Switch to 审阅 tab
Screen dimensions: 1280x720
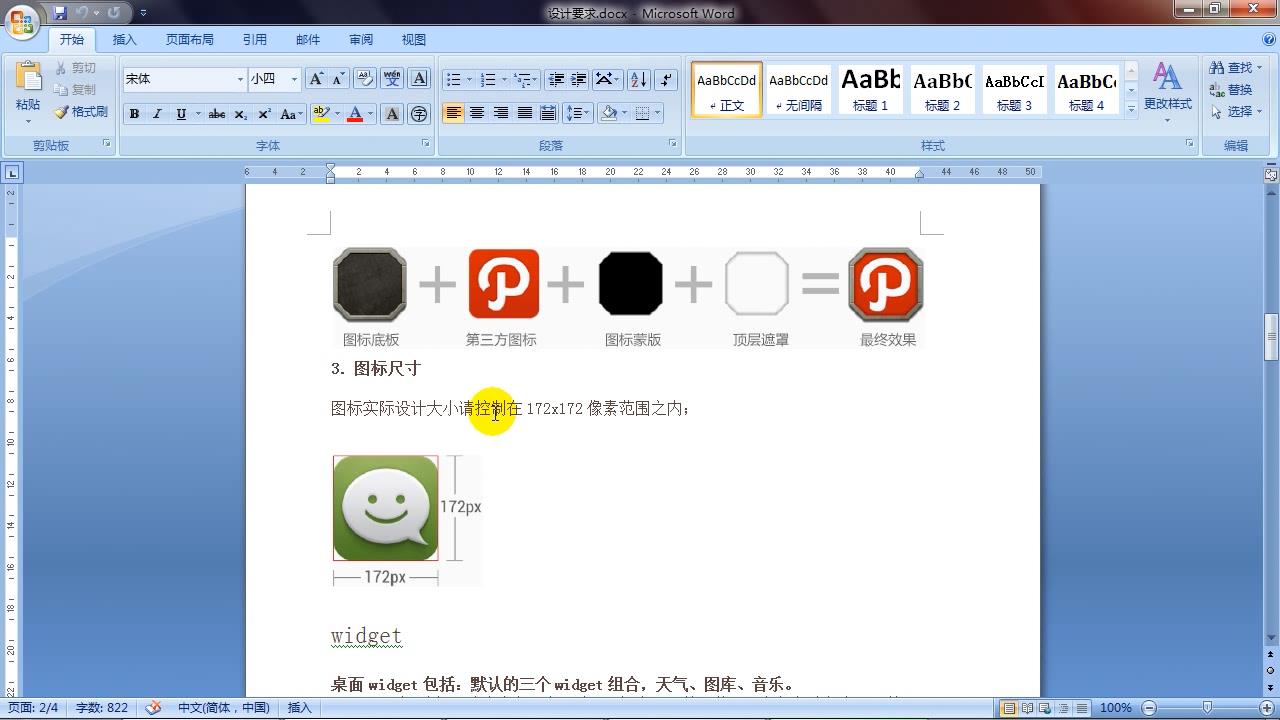361,40
